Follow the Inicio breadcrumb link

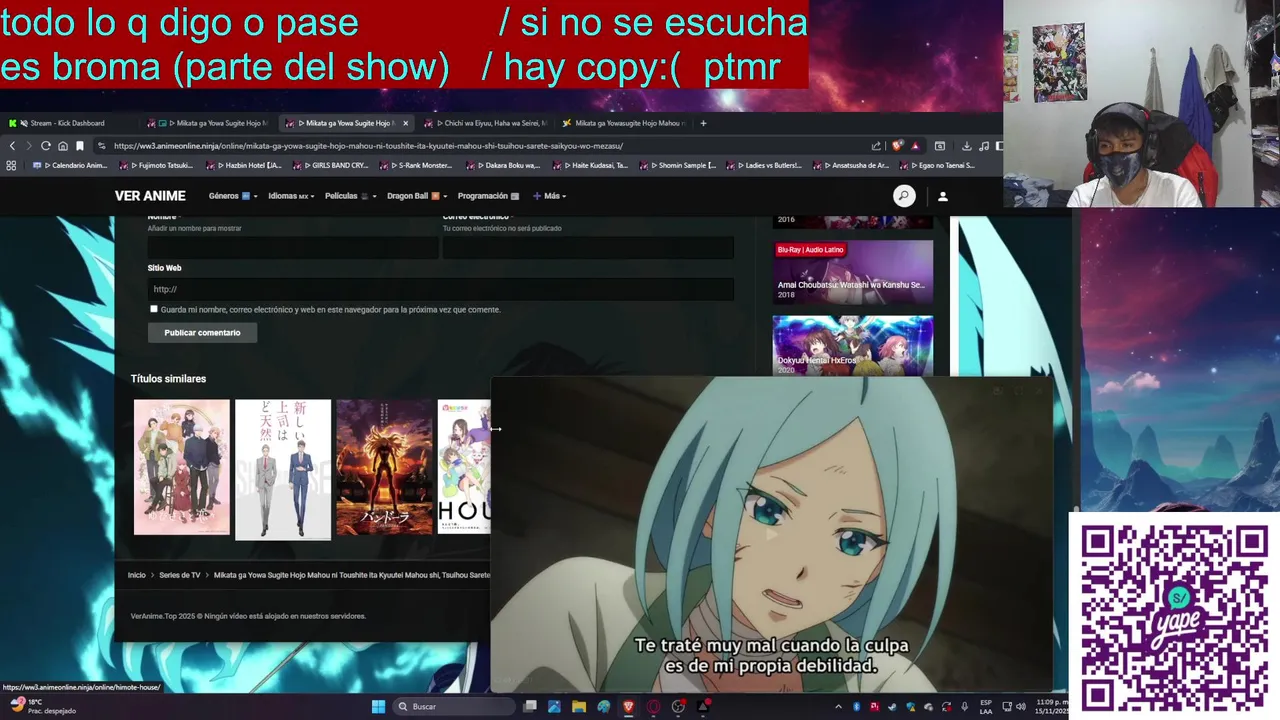(x=137, y=575)
